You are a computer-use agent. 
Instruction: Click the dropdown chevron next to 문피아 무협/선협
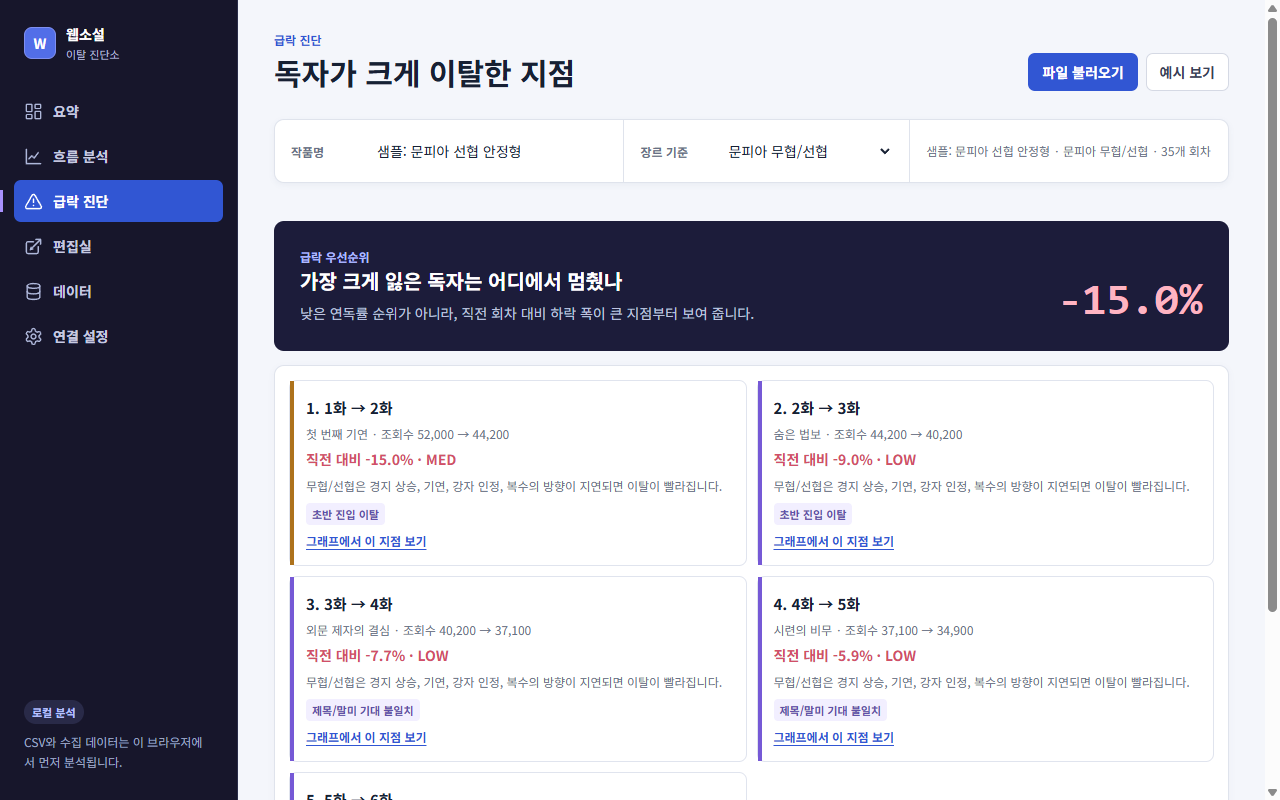click(884, 152)
